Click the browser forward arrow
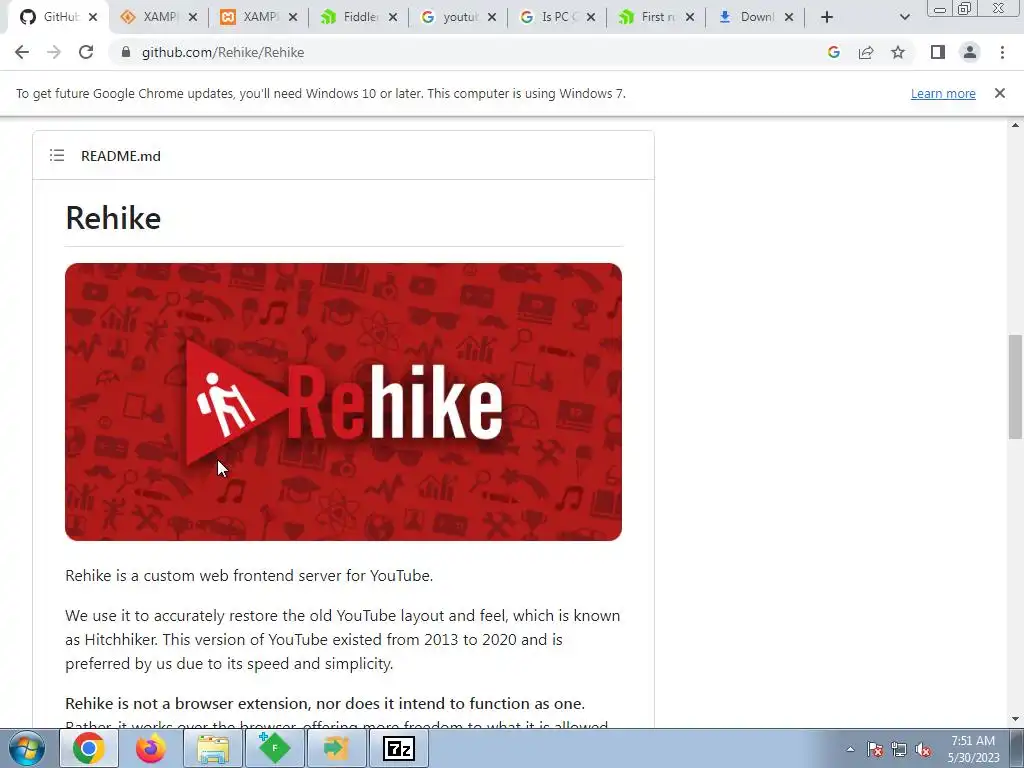This screenshot has width=1024, height=768. tap(54, 52)
